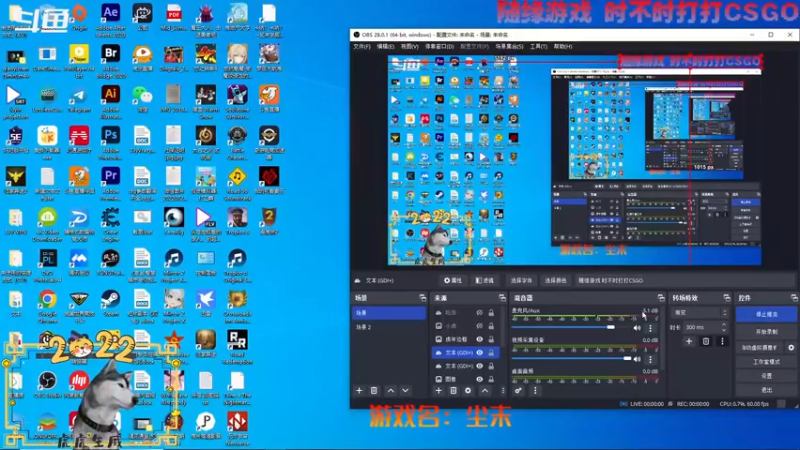Click the 退出 button in Controls

click(x=766, y=390)
